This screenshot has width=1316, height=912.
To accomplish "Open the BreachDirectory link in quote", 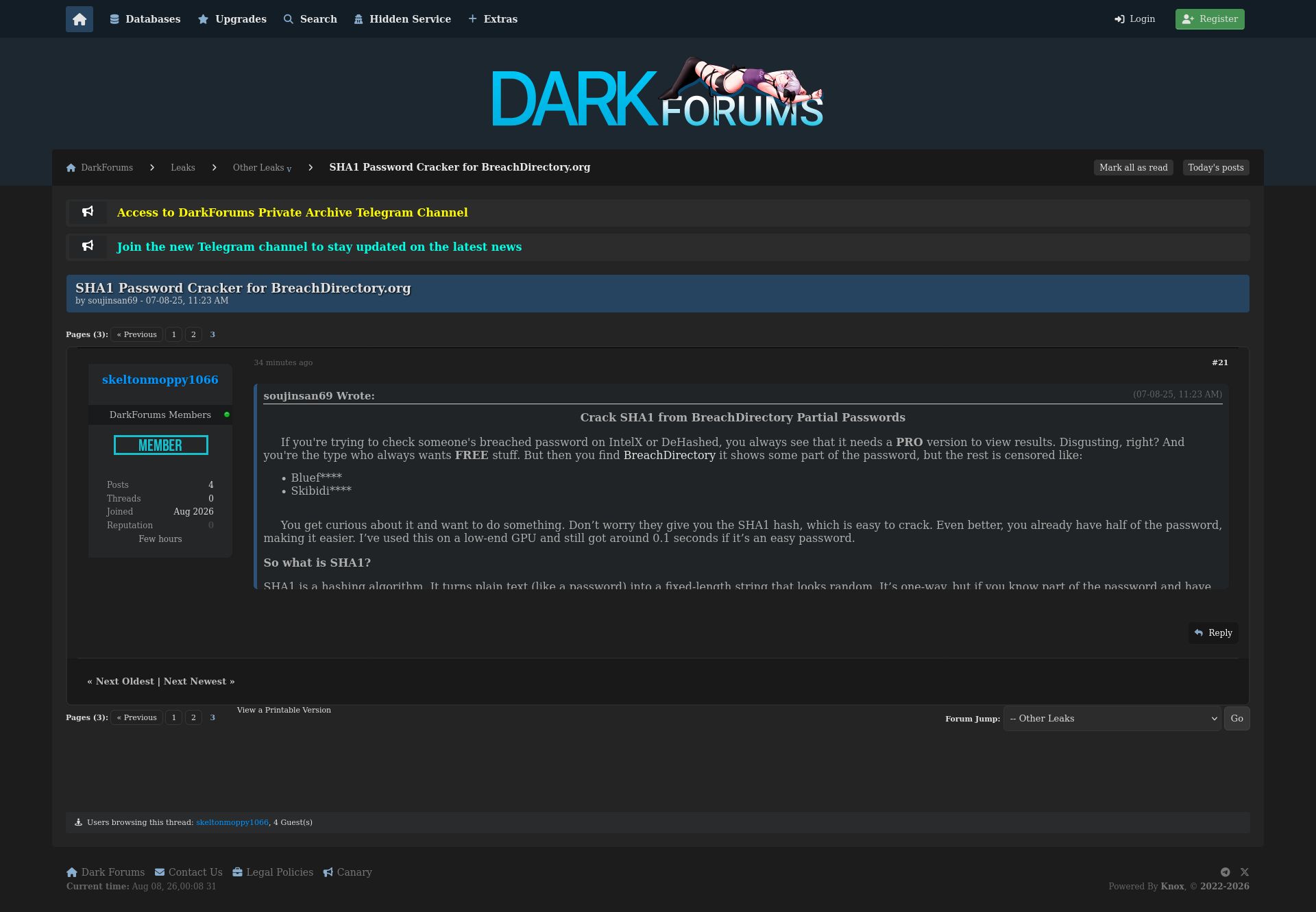I will click(x=670, y=456).
